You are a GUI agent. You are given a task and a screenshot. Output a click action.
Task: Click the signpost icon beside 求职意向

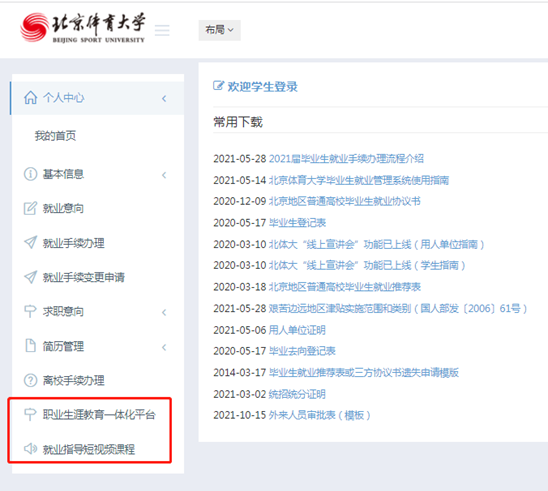(x=30, y=311)
